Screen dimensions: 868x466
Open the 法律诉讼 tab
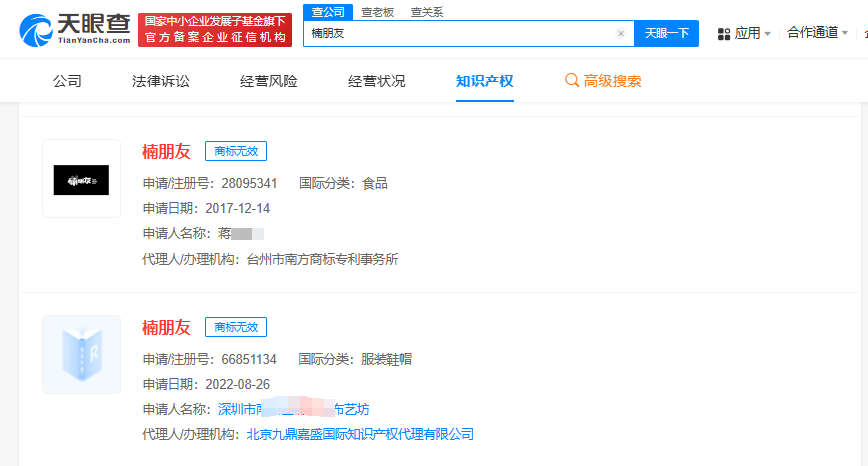(161, 81)
